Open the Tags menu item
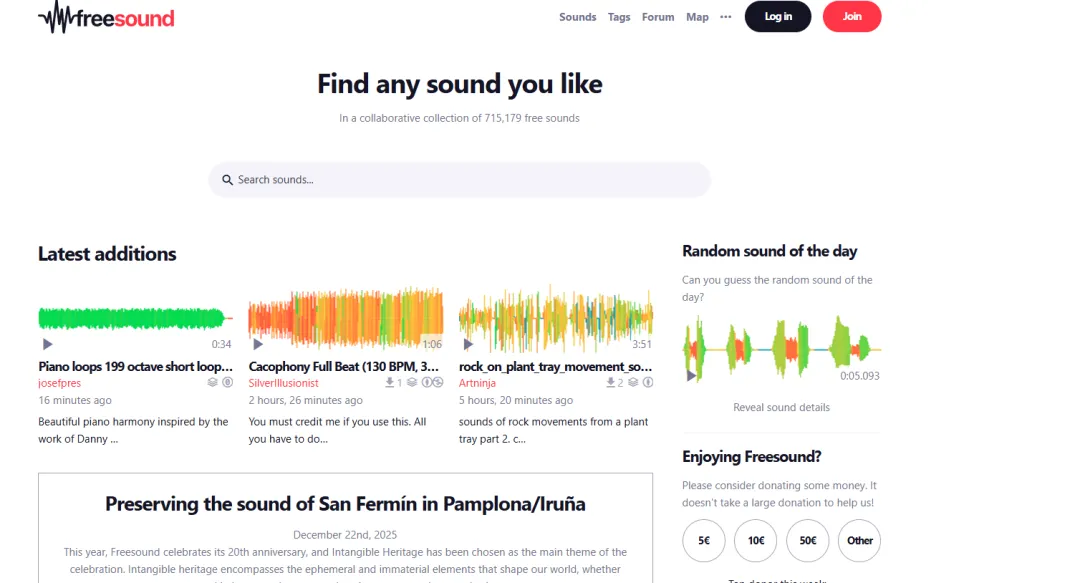Screen dimensions: 1080x583 [619, 17]
